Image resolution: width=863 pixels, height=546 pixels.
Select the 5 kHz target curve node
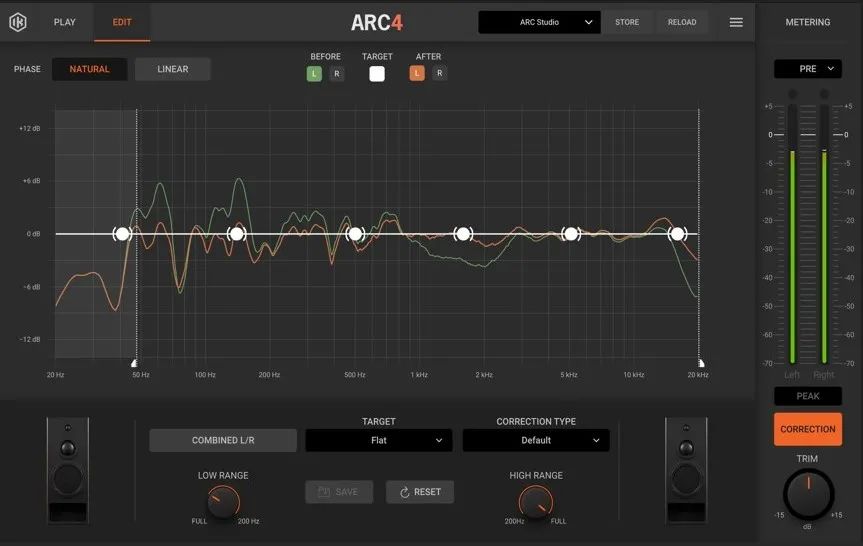[571, 234]
